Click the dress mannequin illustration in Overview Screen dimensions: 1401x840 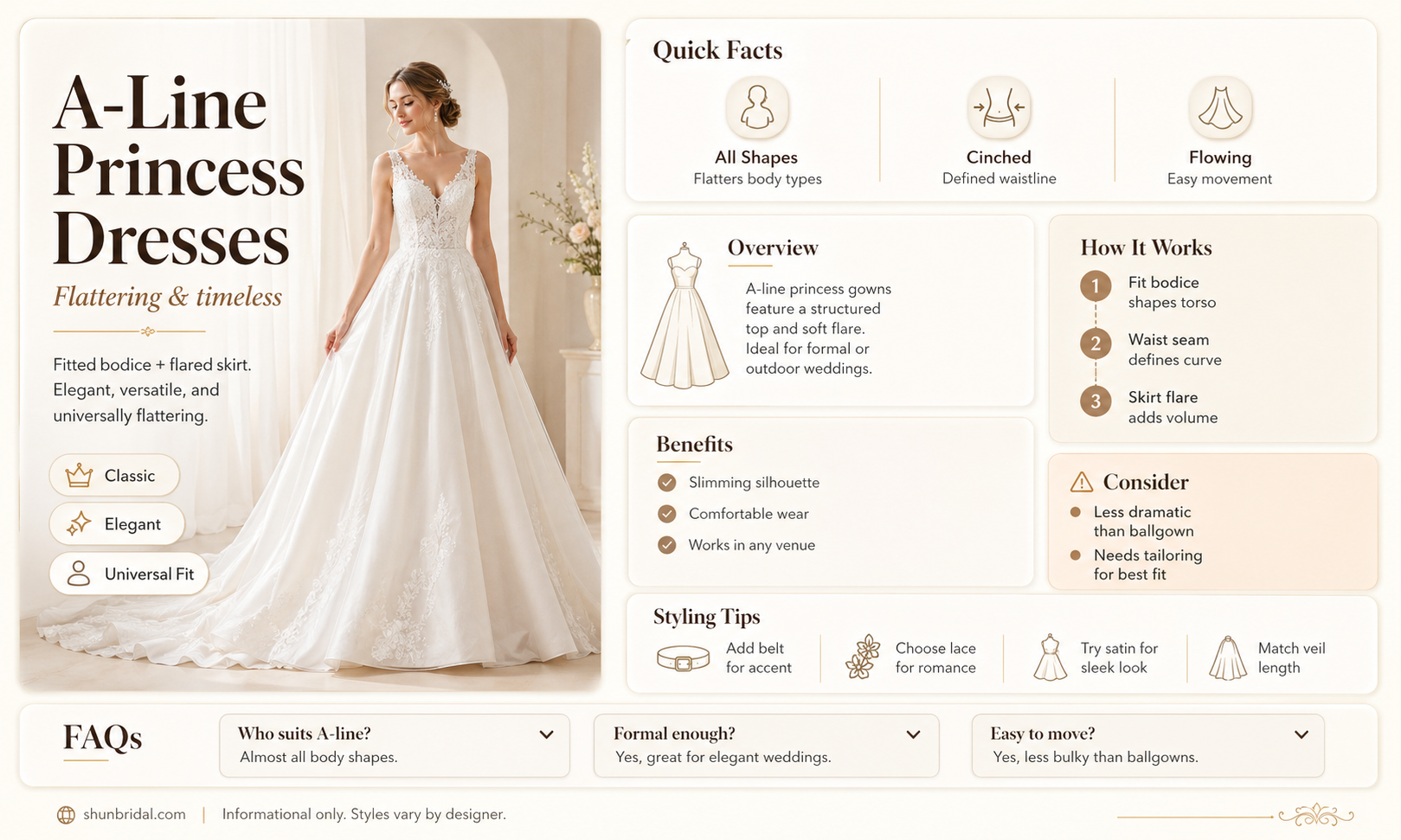coord(684,315)
